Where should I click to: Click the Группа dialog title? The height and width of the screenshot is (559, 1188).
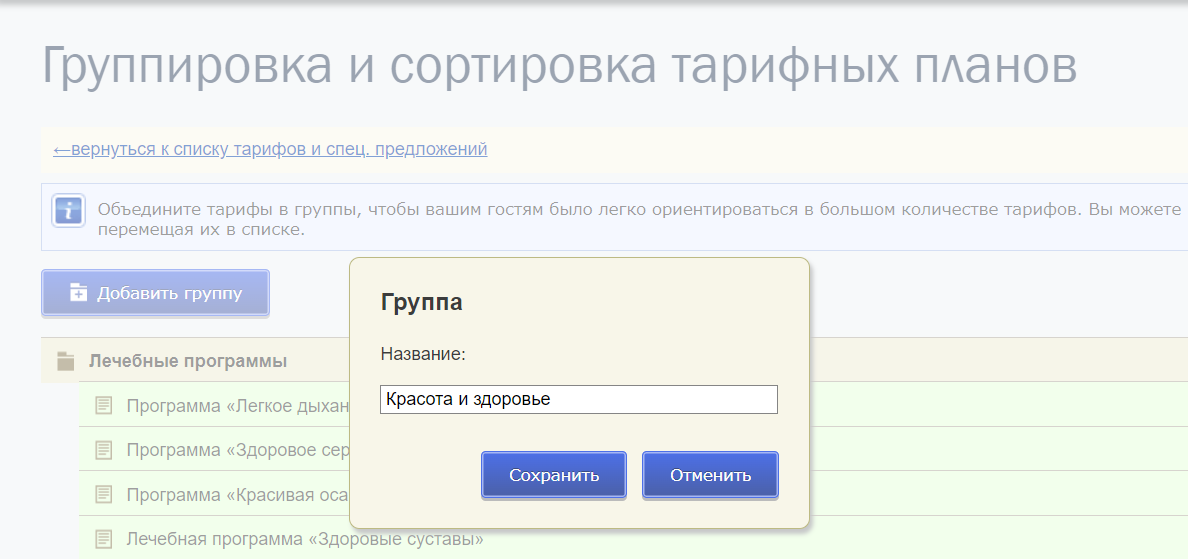coord(421,302)
